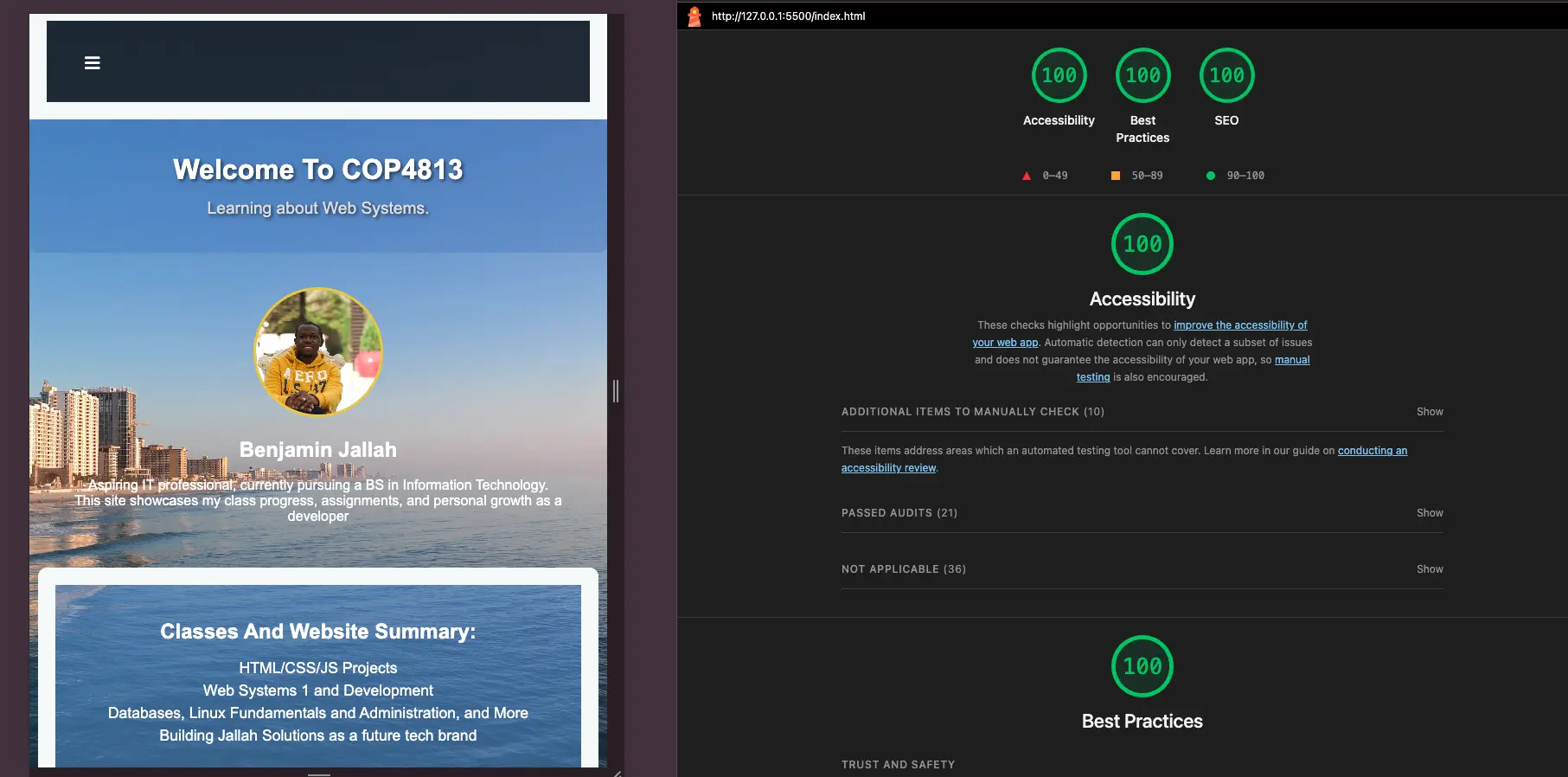Image resolution: width=1568 pixels, height=777 pixels.
Task: Click the Lighthouse logo icon
Action: 694,16
